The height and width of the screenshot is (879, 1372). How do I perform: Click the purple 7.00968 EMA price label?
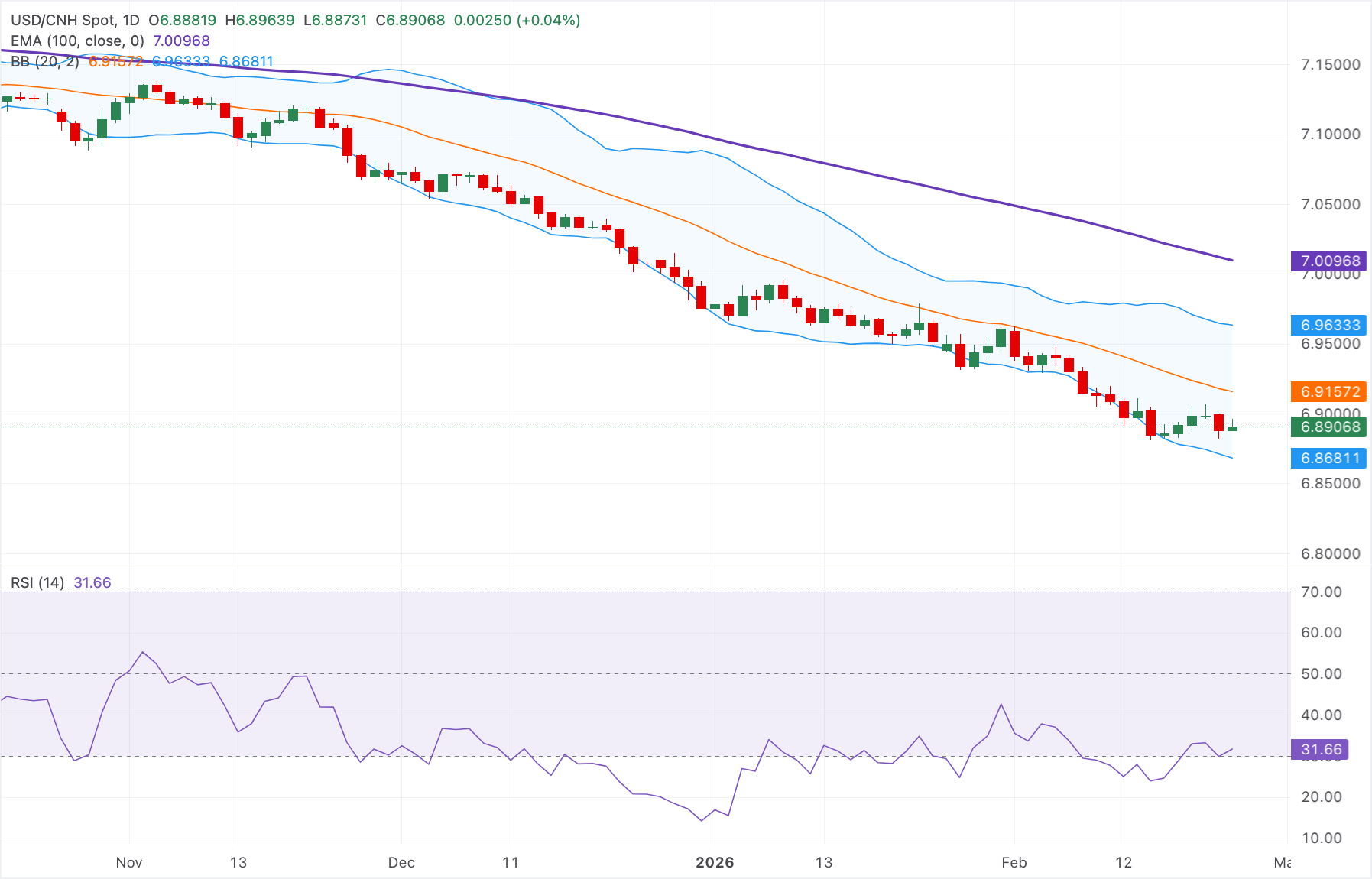coord(1329,261)
